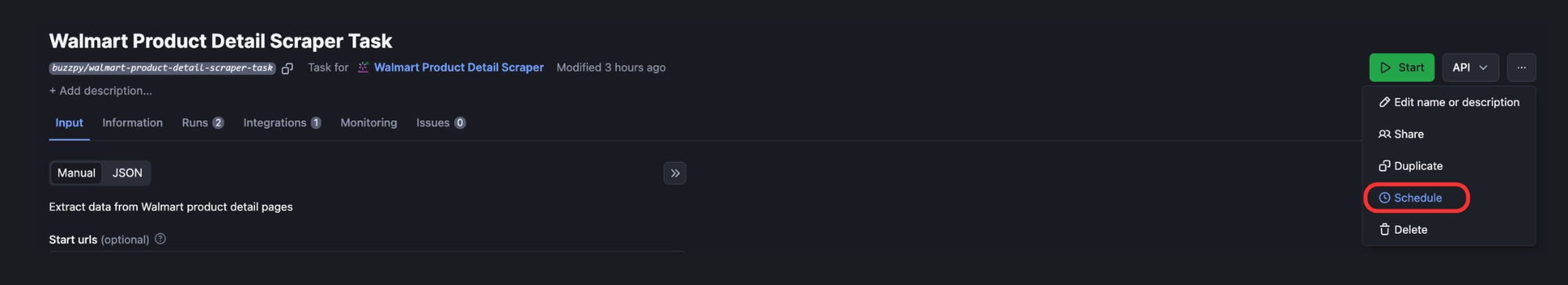Image resolution: width=1568 pixels, height=285 pixels.
Task: Open the Walmart Product Detail Scraper link
Action: click(459, 68)
